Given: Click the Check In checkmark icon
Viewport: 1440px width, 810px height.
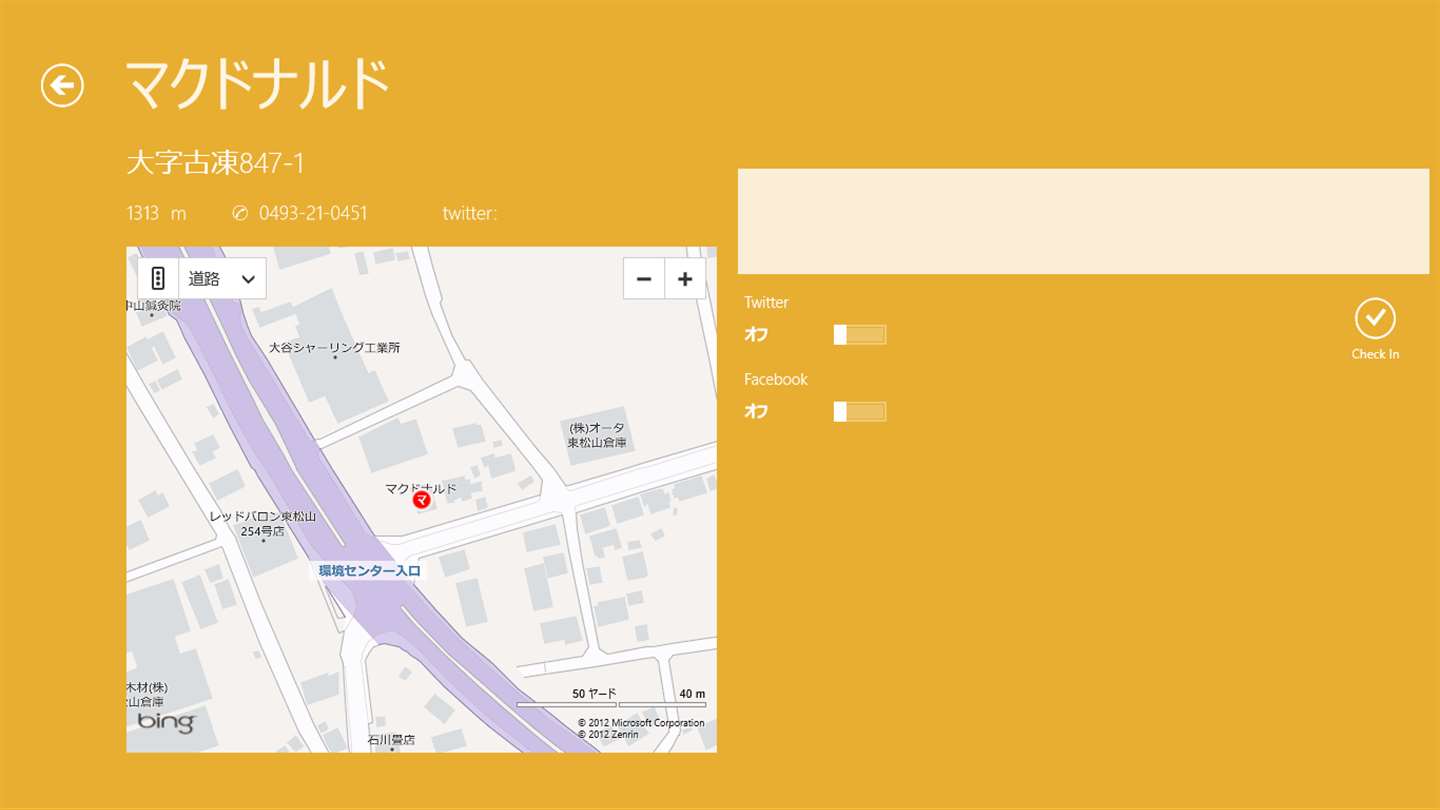Looking at the screenshot, I should click(x=1375, y=319).
